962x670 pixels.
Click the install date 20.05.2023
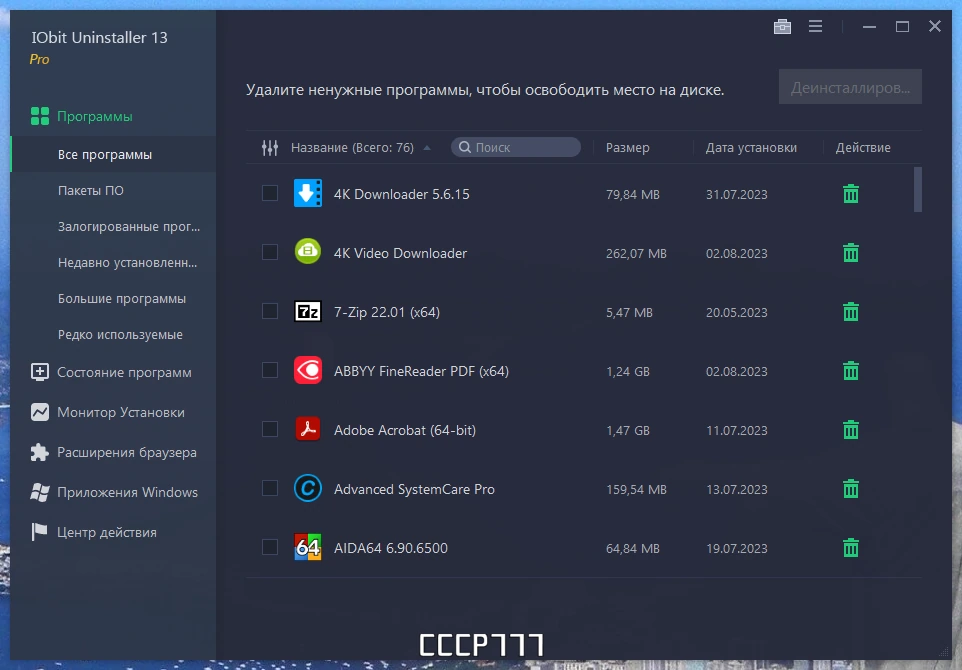point(736,312)
